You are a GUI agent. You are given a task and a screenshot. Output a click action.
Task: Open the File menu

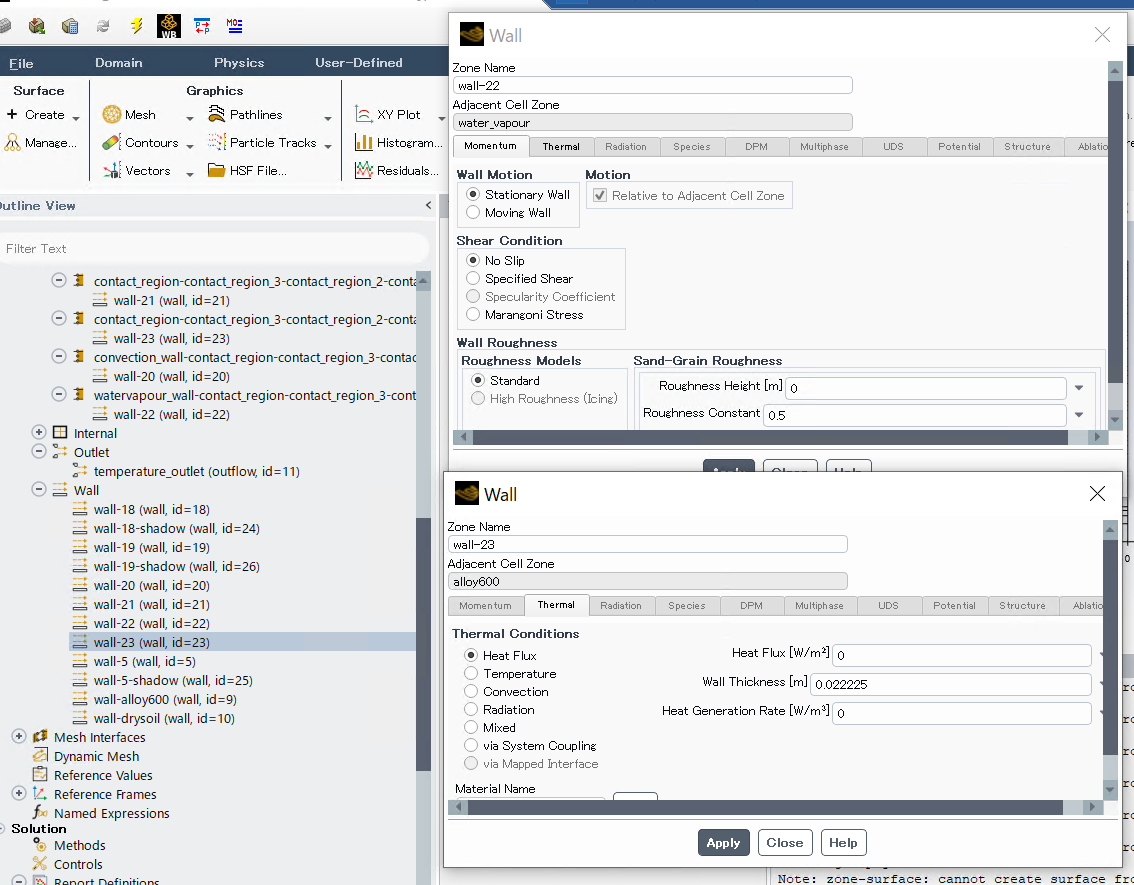click(21, 63)
